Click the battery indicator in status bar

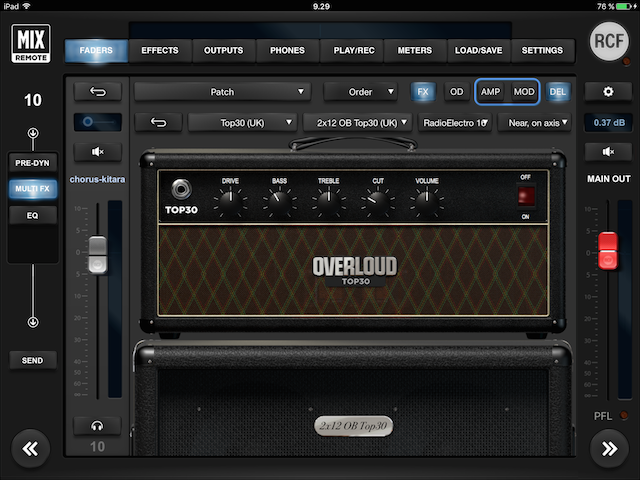pyautogui.click(x=626, y=6)
